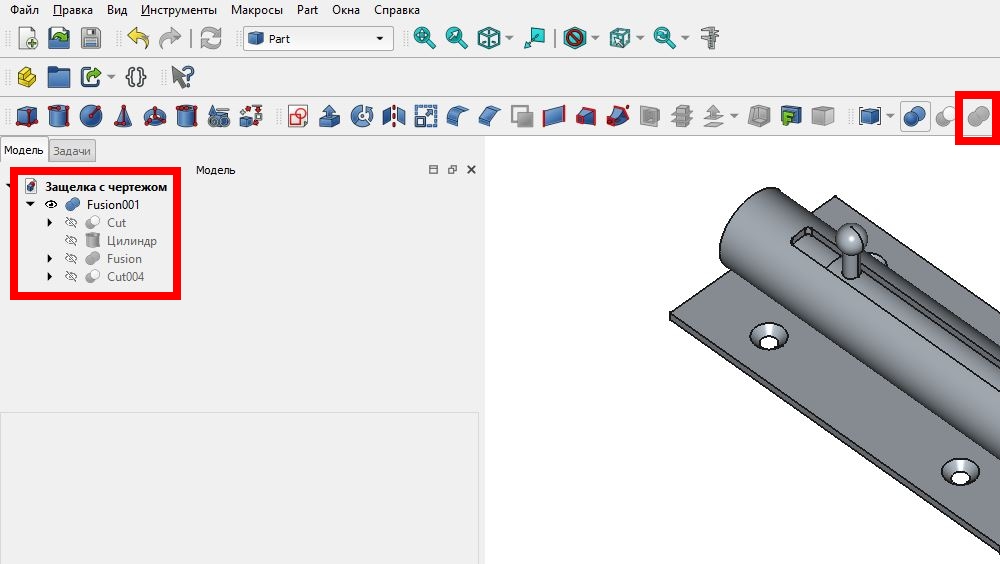
Task: Show the Cut004 object via eye icon
Action: click(x=71, y=276)
